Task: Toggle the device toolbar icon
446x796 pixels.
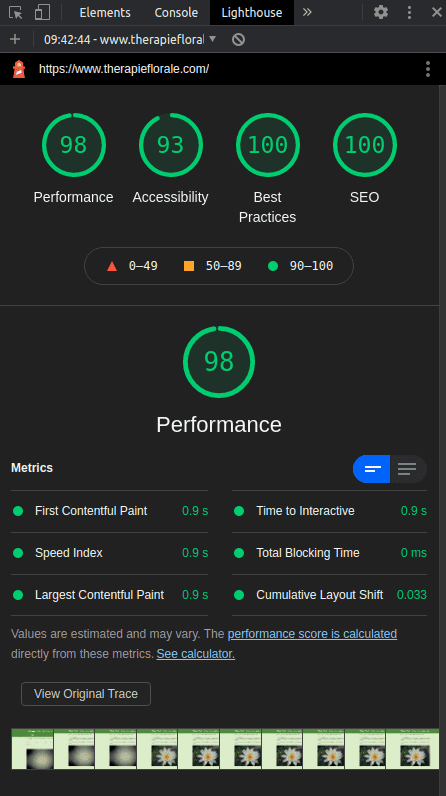Action: tap(42, 12)
